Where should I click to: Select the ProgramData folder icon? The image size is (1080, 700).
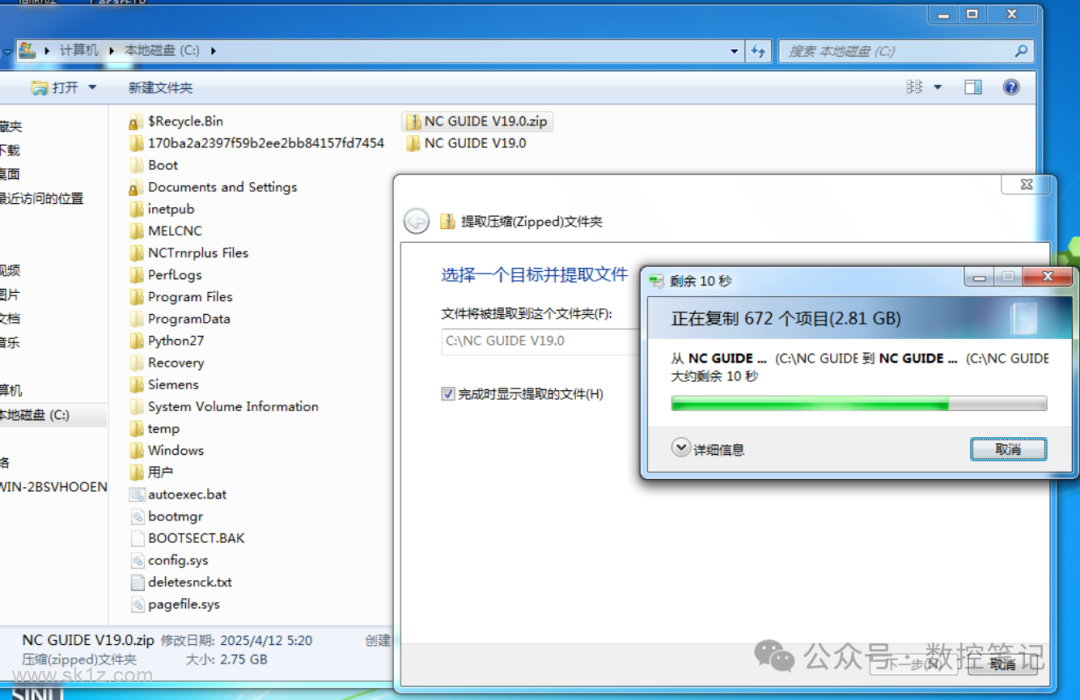tap(136, 319)
